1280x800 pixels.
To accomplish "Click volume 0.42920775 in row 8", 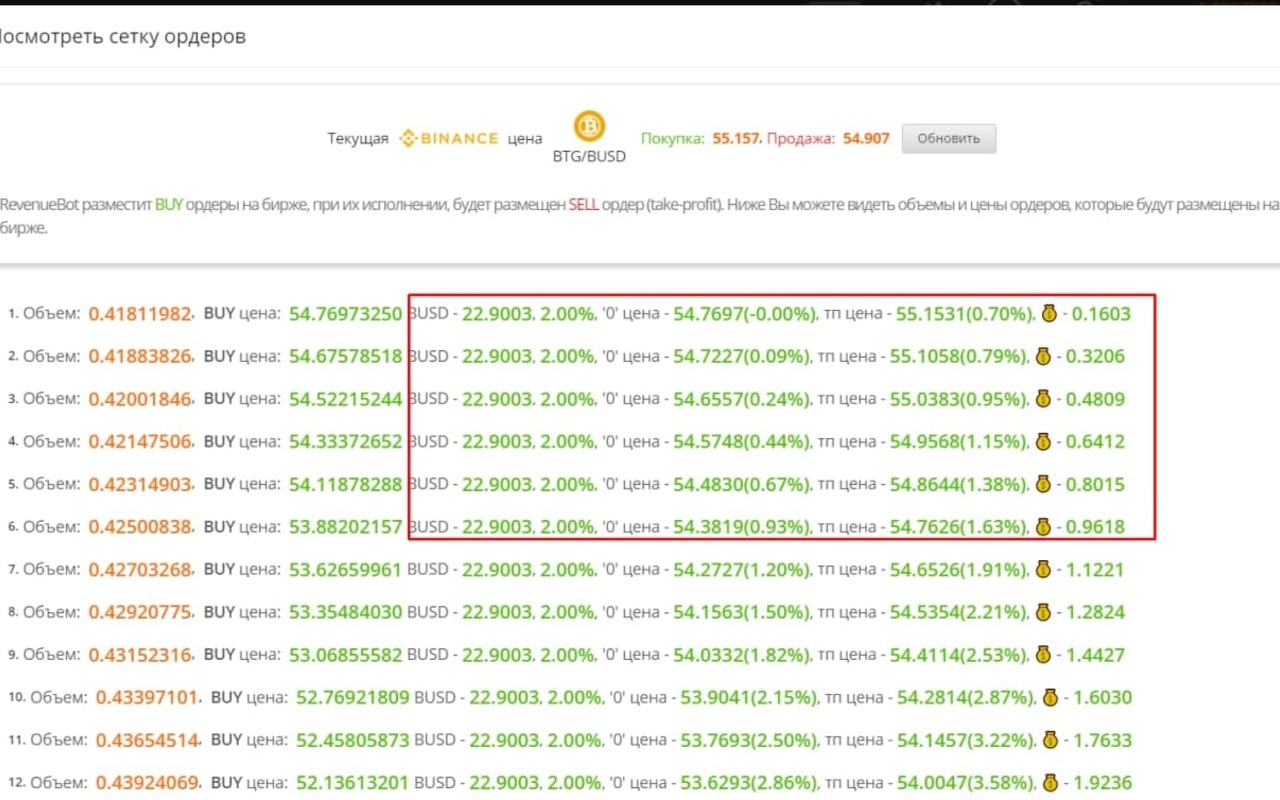I will [x=140, y=611].
